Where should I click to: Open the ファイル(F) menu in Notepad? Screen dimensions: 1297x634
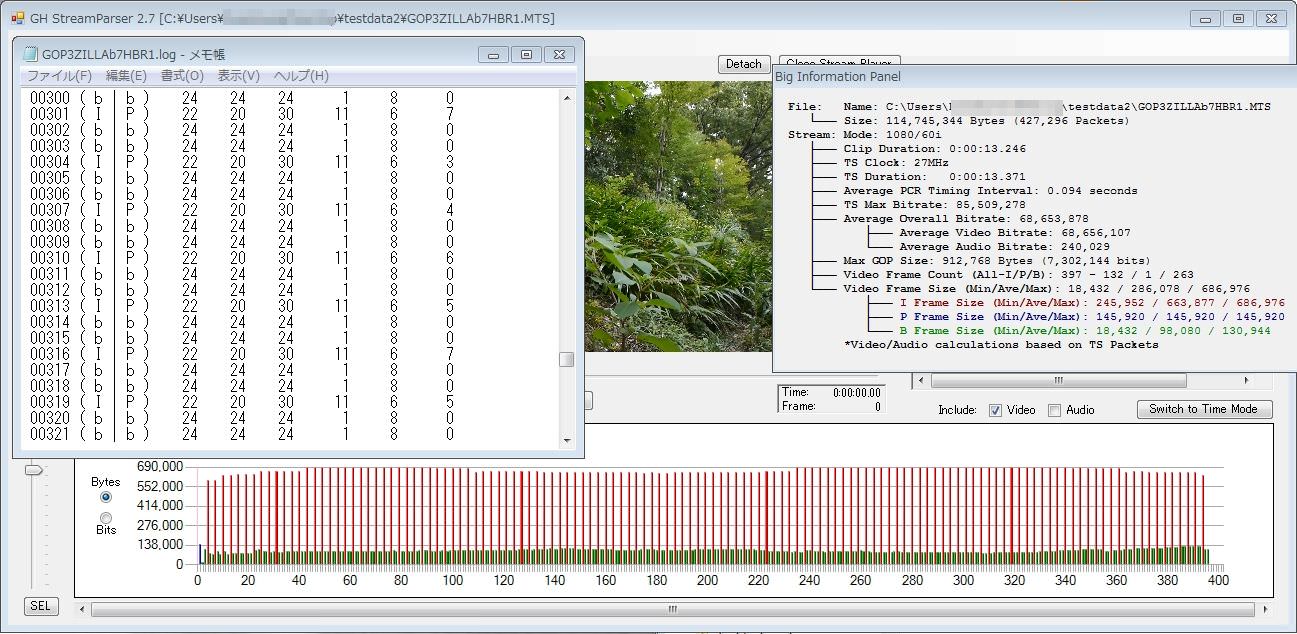59,76
